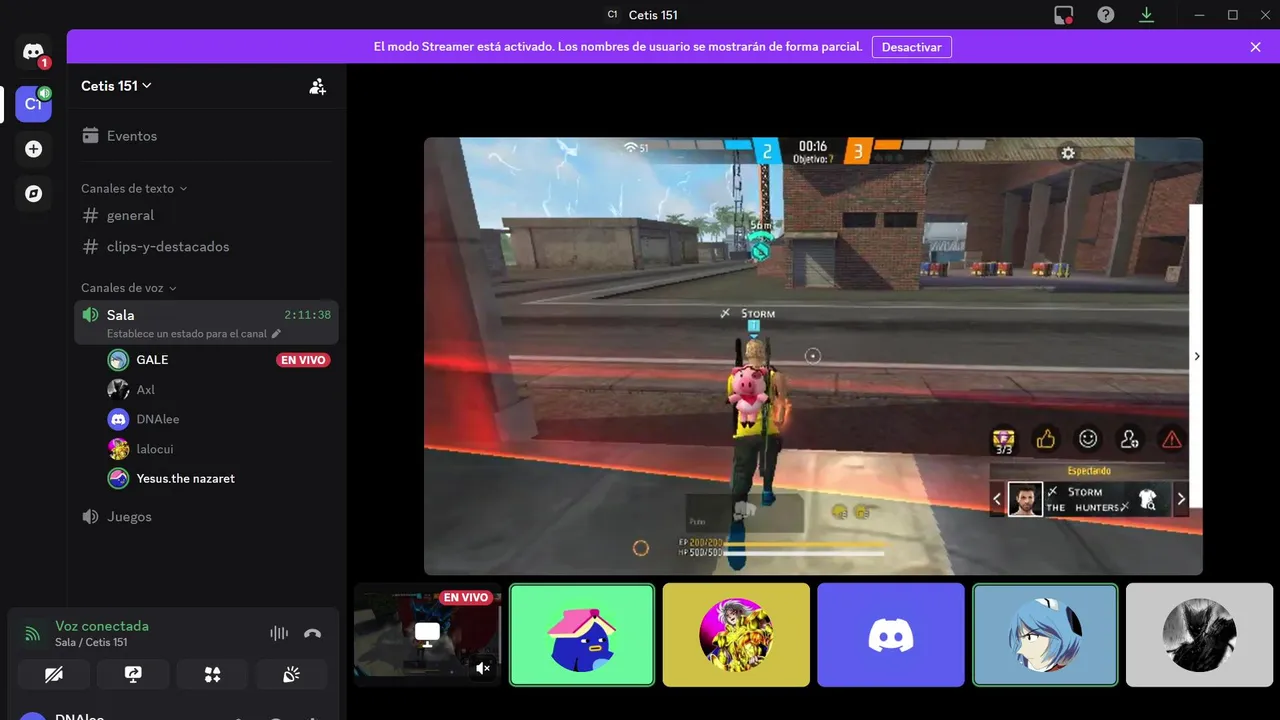Toggle noise suppression waveform icon
The image size is (1280, 720).
pos(279,633)
